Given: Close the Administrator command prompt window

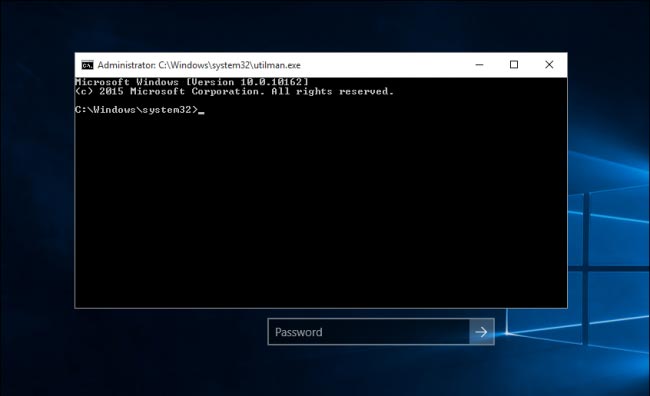Looking at the screenshot, I should tap(549, 65).
